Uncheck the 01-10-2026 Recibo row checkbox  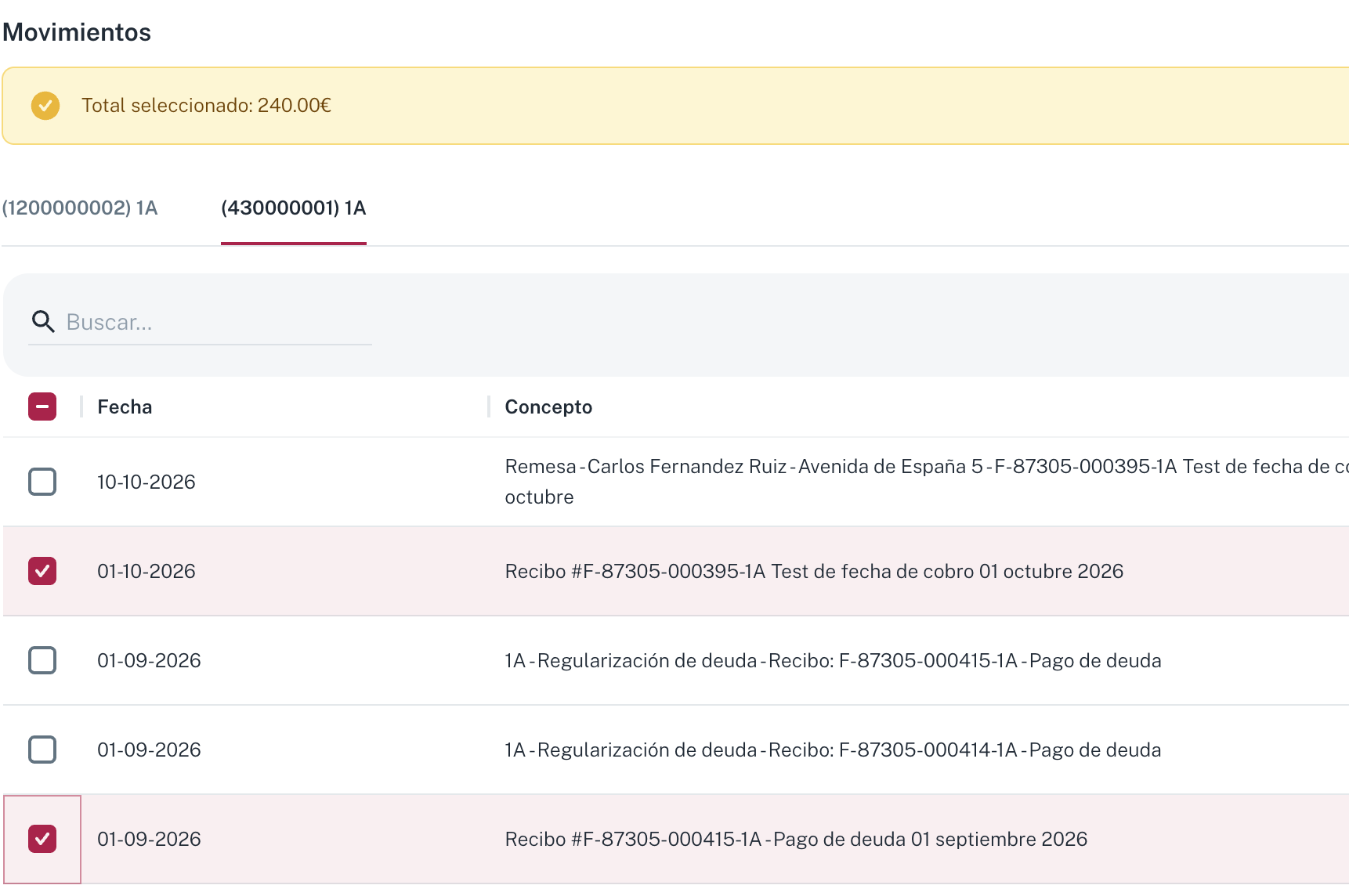[x=42, y=571]
